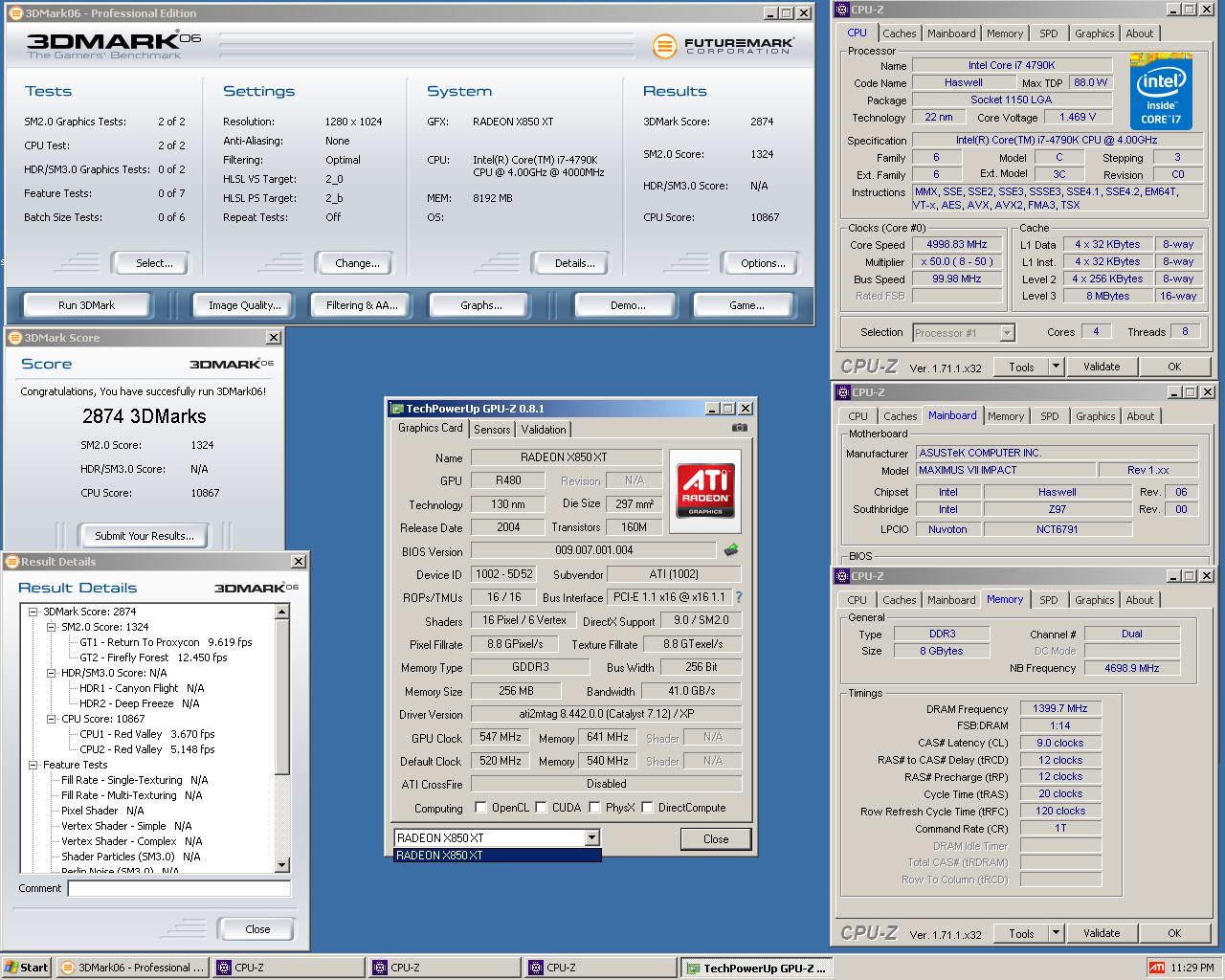Click the BIOS save chip icon in GPU-Z
Viewport: 1225px width, 980px height.
point(731,550)
